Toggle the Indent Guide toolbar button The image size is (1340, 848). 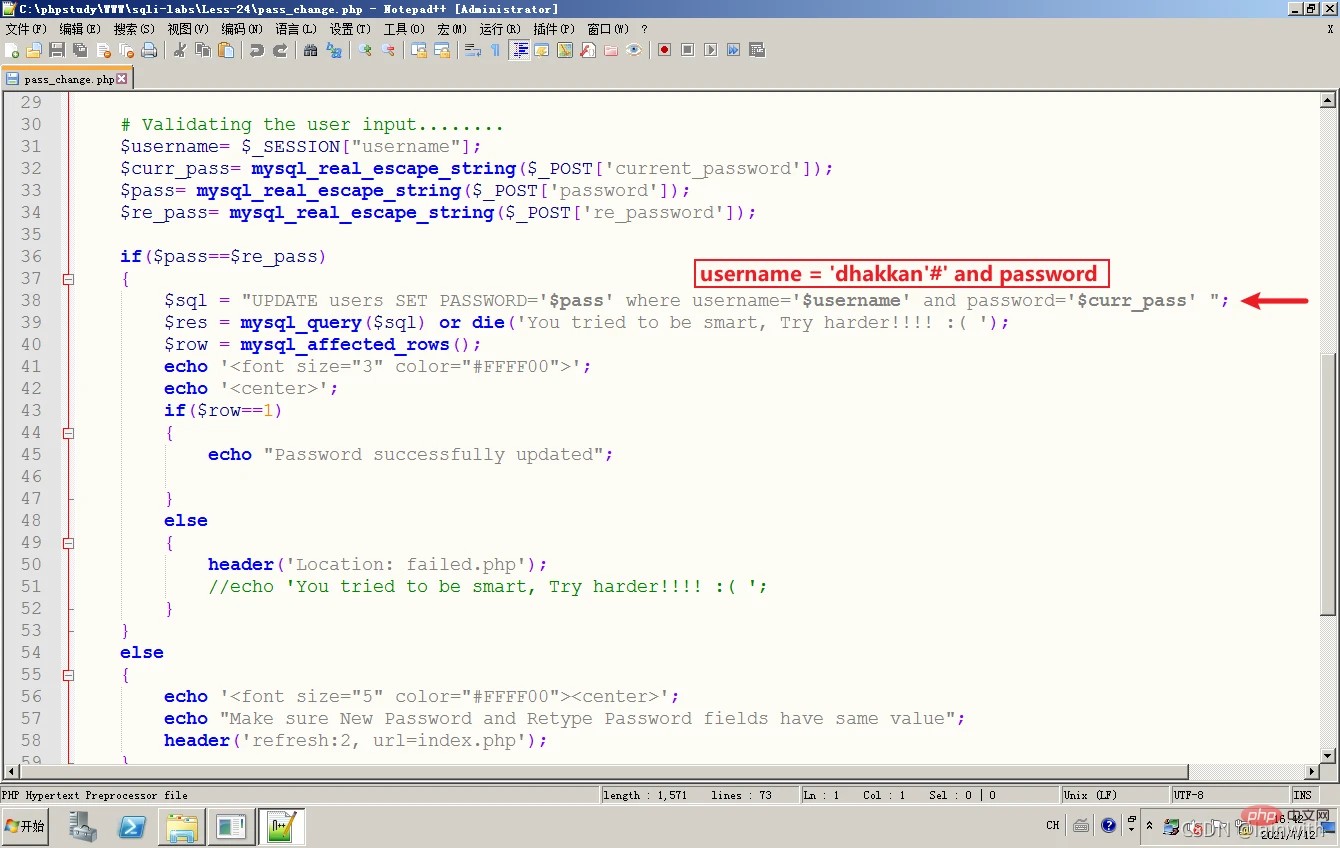point(519,50)
